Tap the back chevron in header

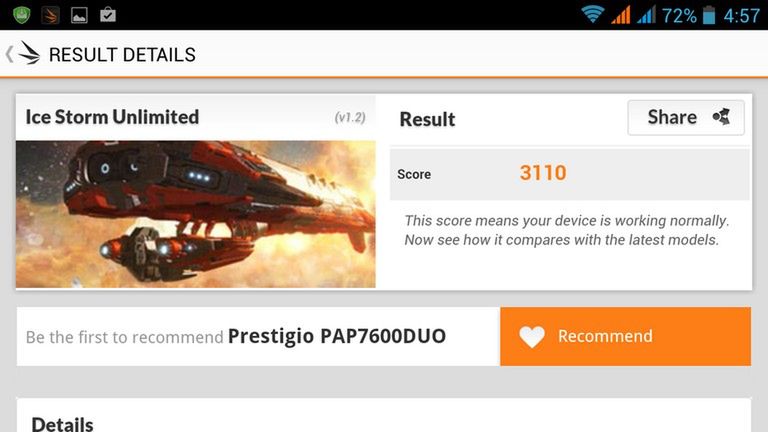click(9, 54)
